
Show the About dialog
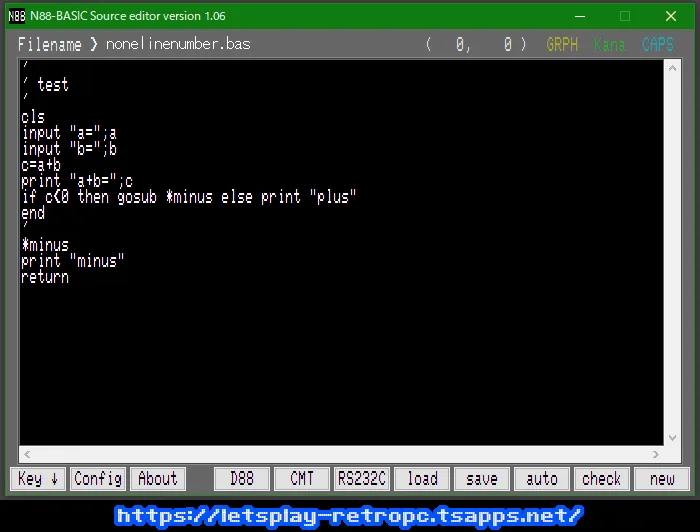(x=157, y=479)
